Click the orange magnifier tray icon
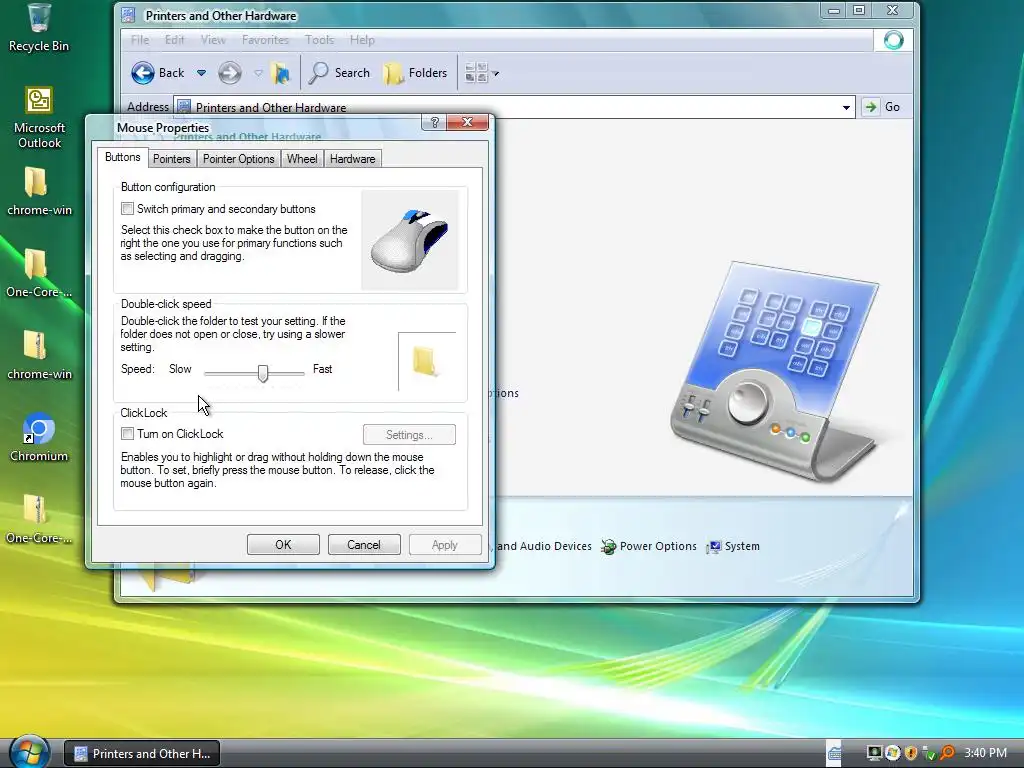 tap(947, 753)
